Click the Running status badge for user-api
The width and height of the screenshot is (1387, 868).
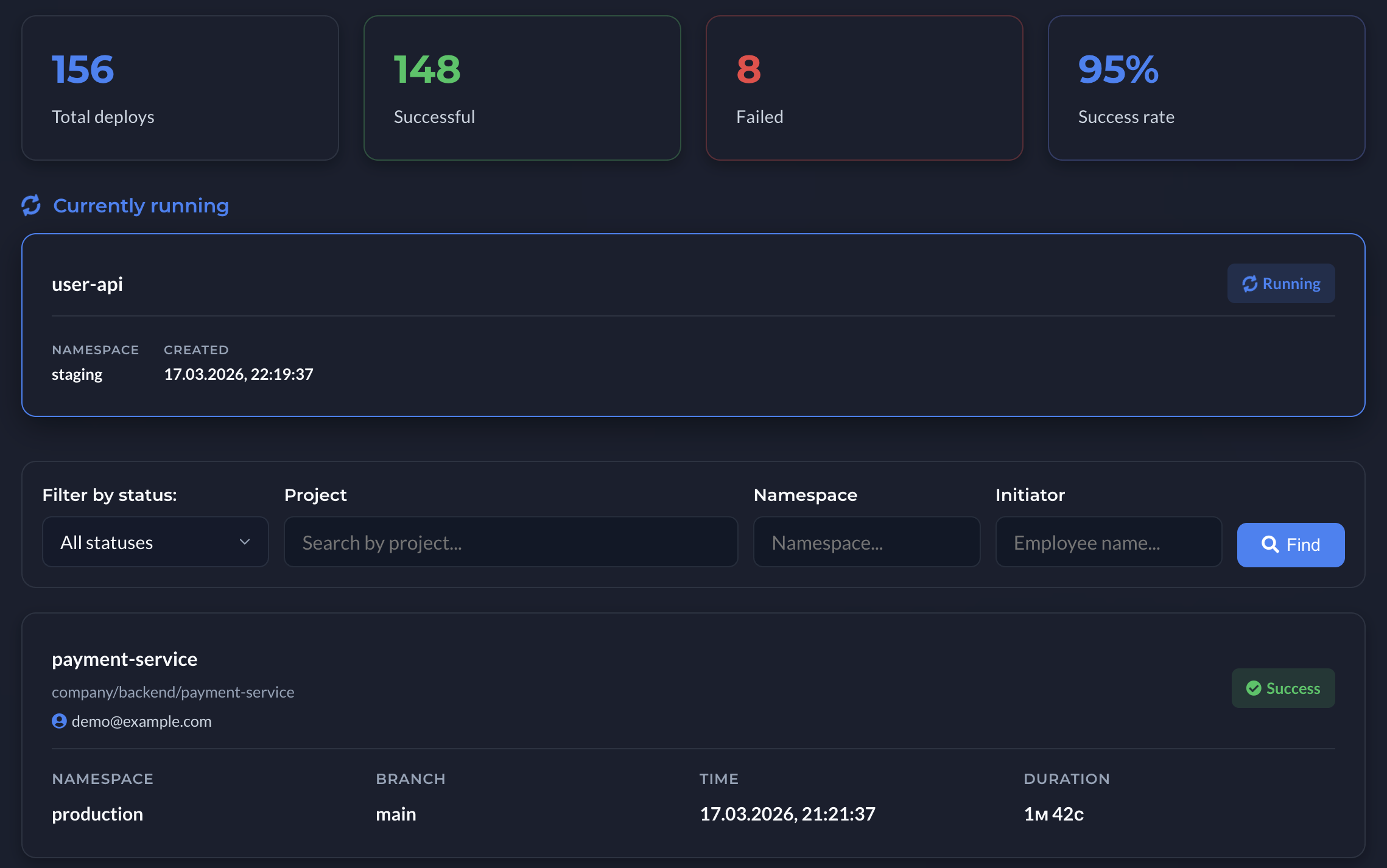pyautogui.click(x=1280, y=284)
